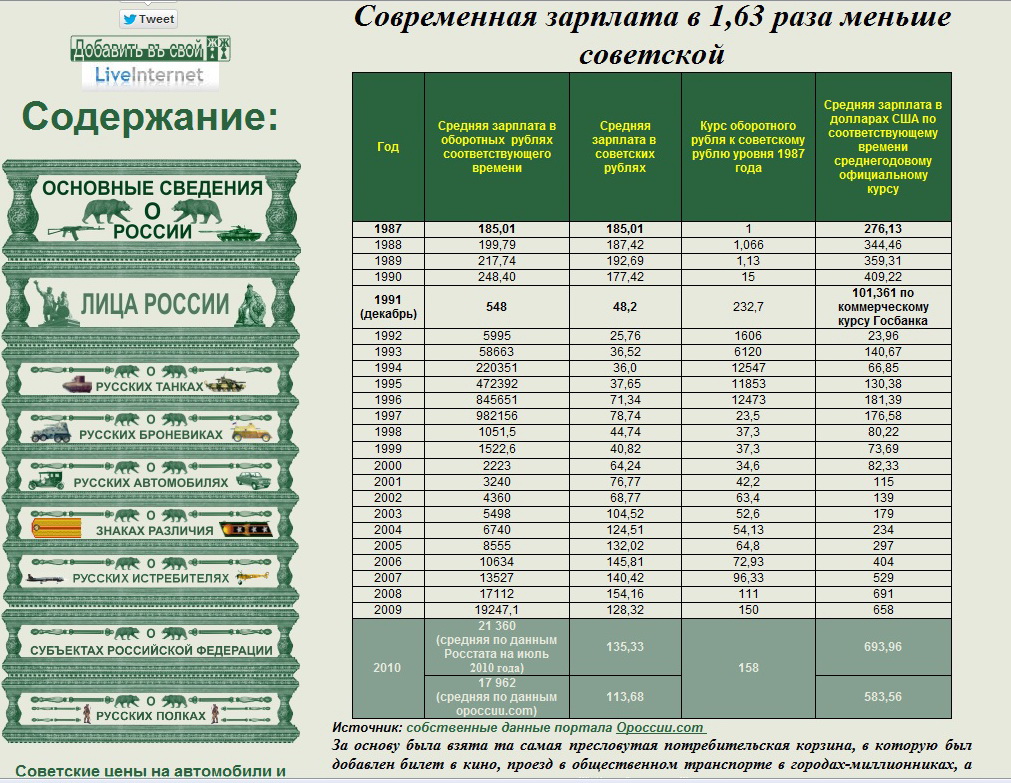The image size is (1011, 783).
Task: Click the Средняя зарплата в долларах США header
Action: click(883, 146)
